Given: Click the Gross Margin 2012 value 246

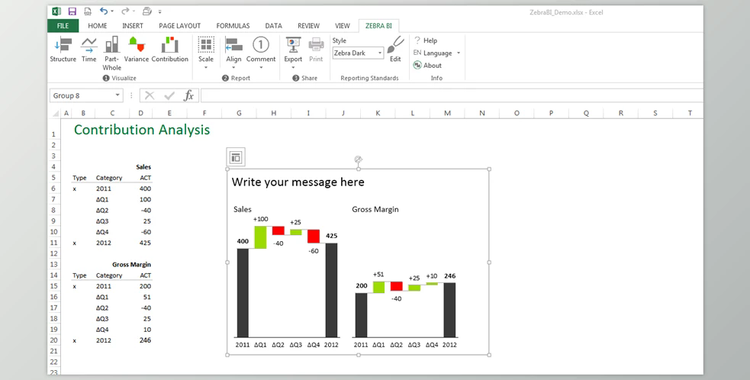Looking at the screenshot, I should coord(145,340).
